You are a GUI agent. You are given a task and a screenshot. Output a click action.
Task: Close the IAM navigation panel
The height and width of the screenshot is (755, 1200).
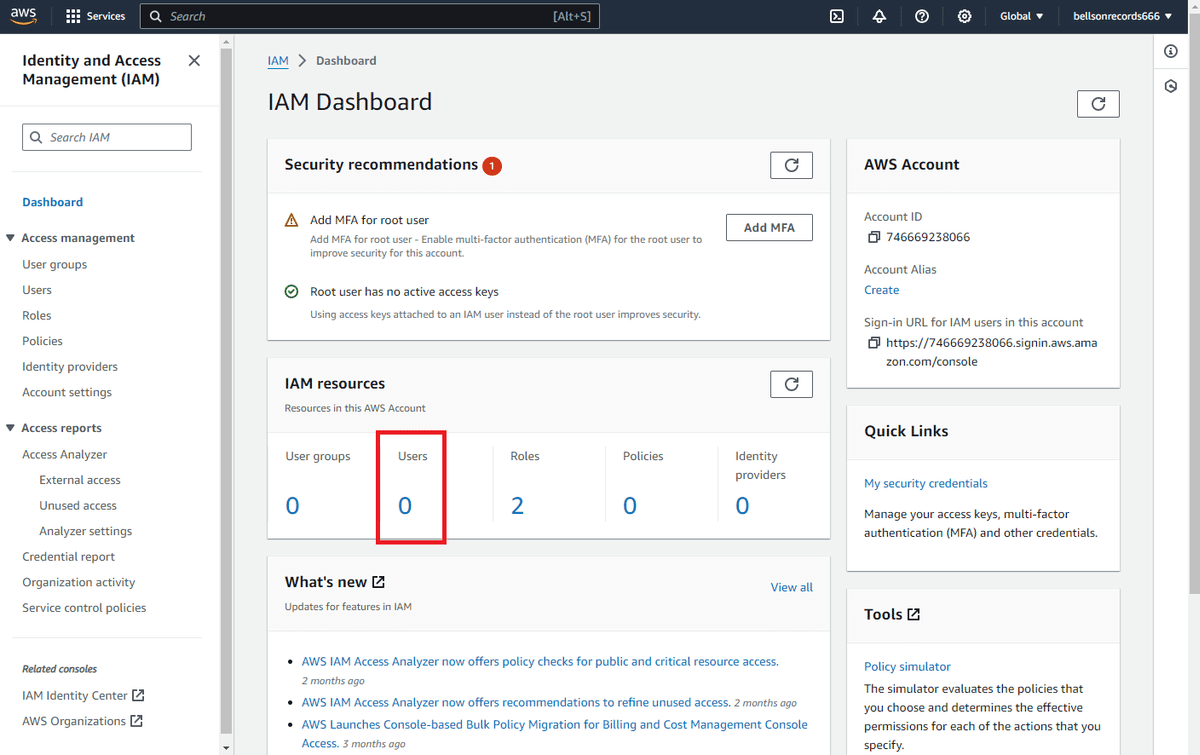click(194, 61)
